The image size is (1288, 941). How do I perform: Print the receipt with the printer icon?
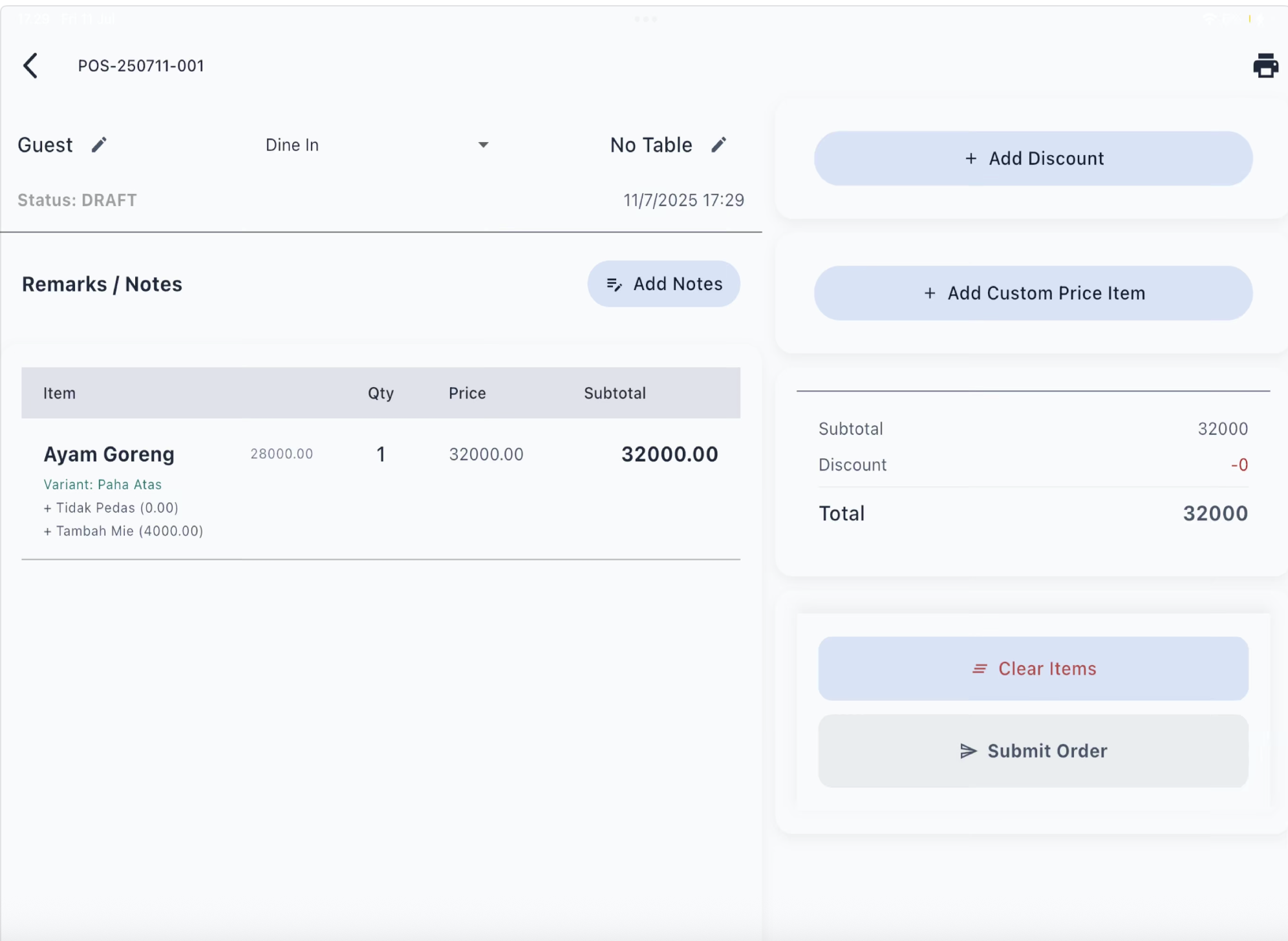[1265, 66]
